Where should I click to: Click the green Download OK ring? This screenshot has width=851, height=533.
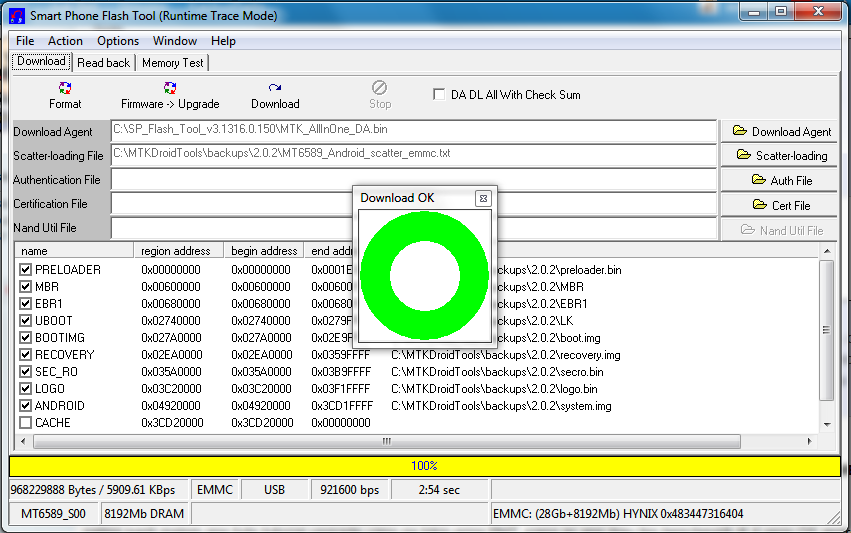coord(424,276)
